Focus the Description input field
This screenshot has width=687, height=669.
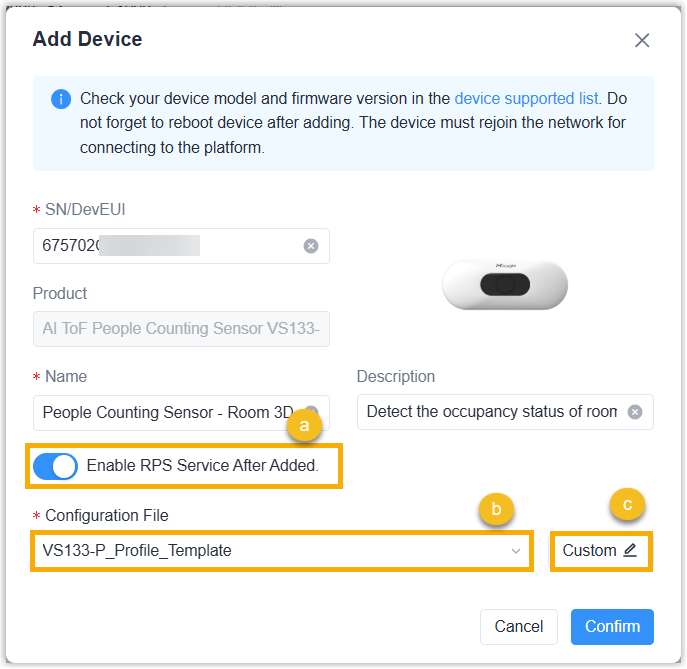click(505, 412)
